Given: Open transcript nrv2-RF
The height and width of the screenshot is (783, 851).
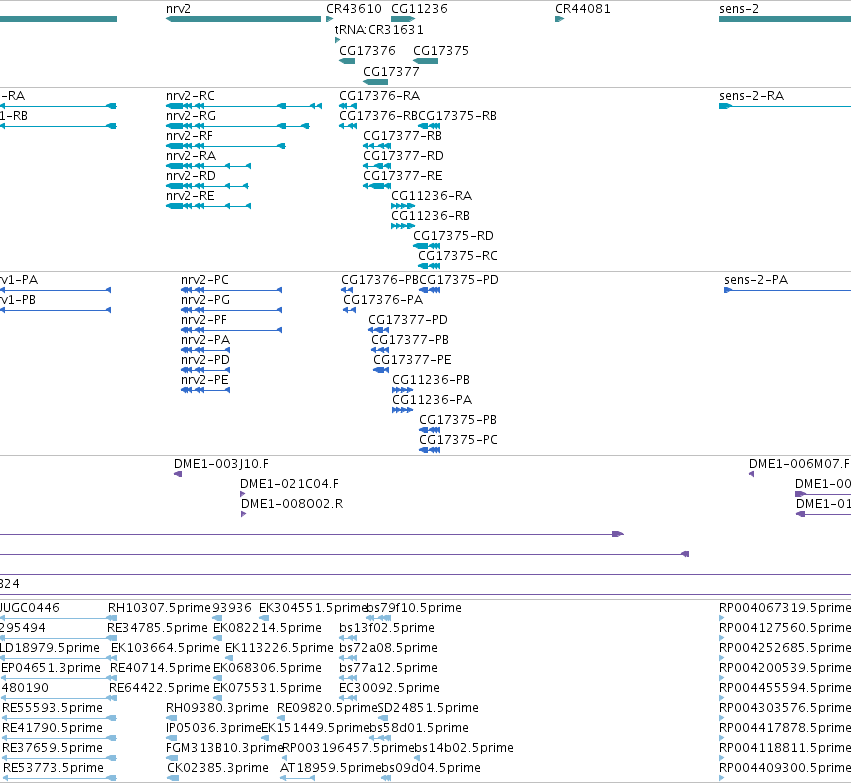Looking at the screenshot, I should tap(226, 146).
